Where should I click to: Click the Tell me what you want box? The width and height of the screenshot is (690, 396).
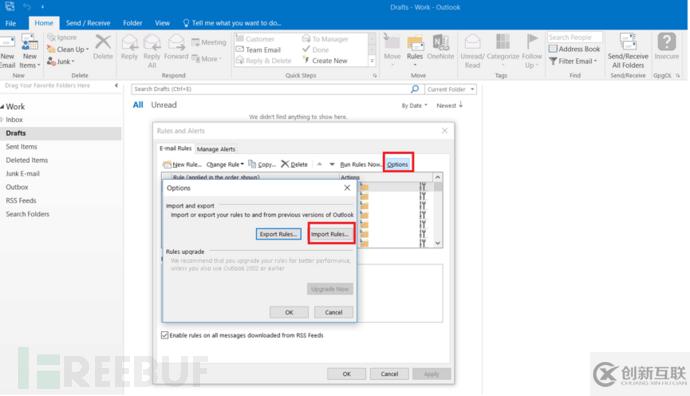(232, 23)
